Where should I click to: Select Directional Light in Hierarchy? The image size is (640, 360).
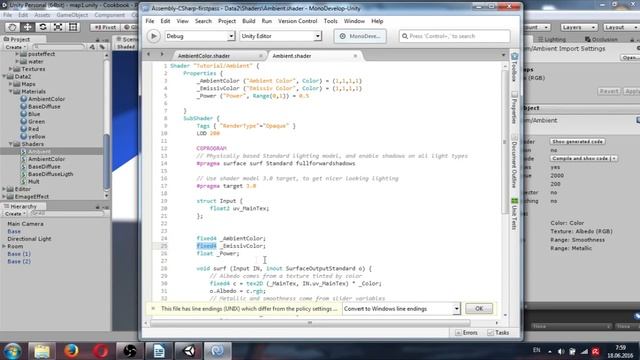point(29,239)
